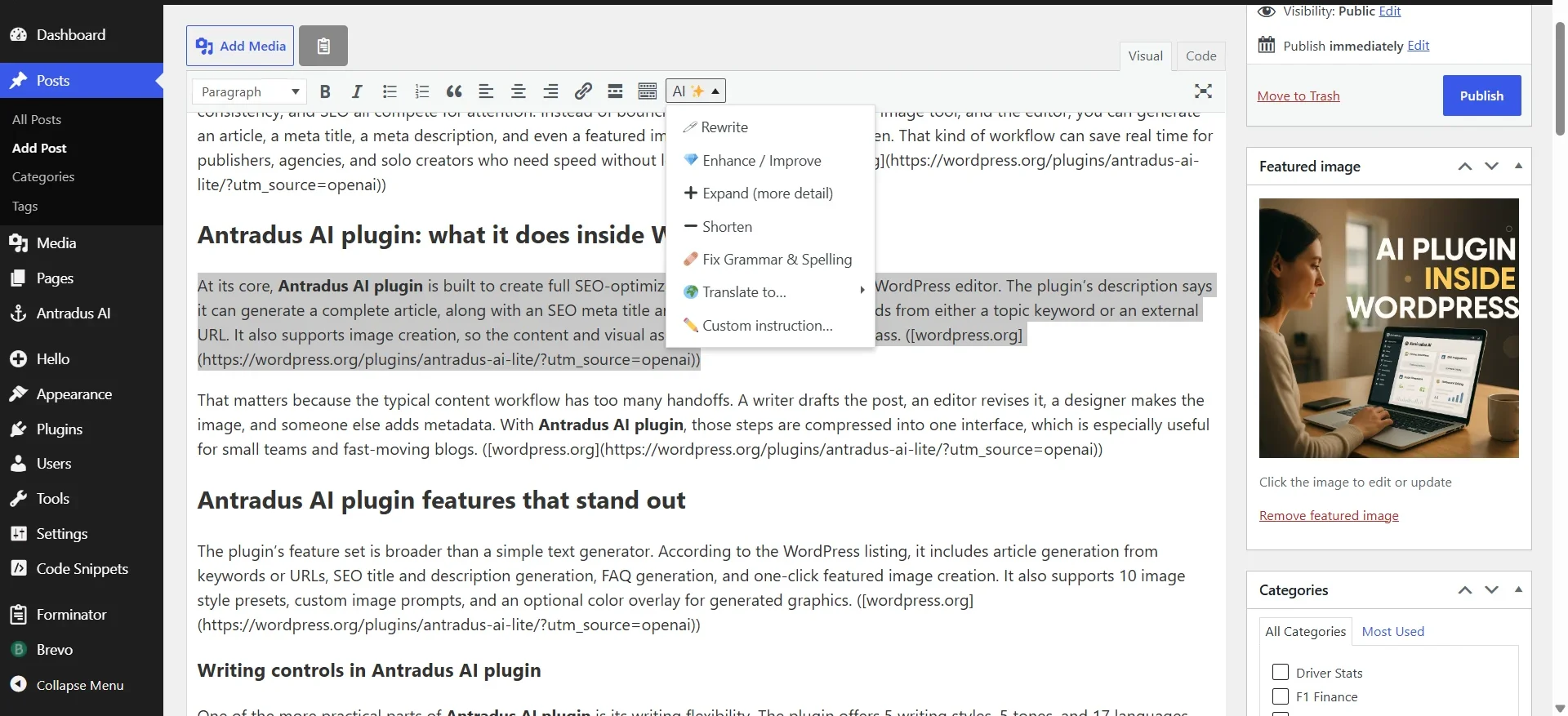
Task: Open All Posts submenu item
Action: pos(37,120)
